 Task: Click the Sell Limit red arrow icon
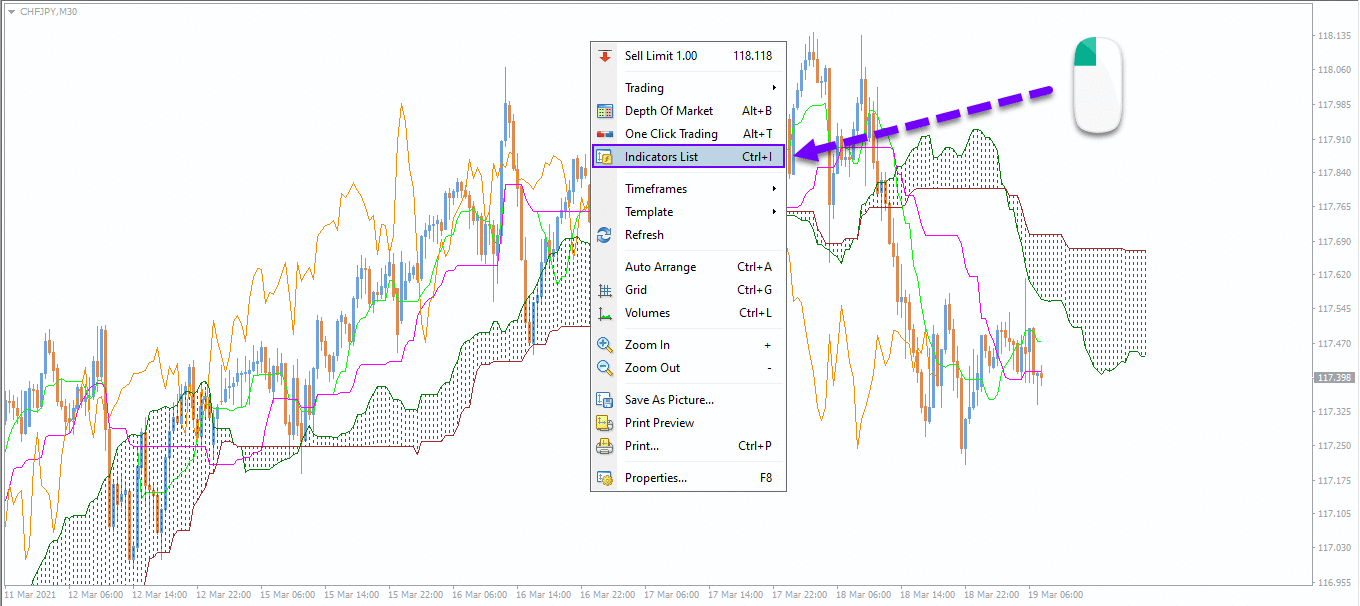(604, 56)
